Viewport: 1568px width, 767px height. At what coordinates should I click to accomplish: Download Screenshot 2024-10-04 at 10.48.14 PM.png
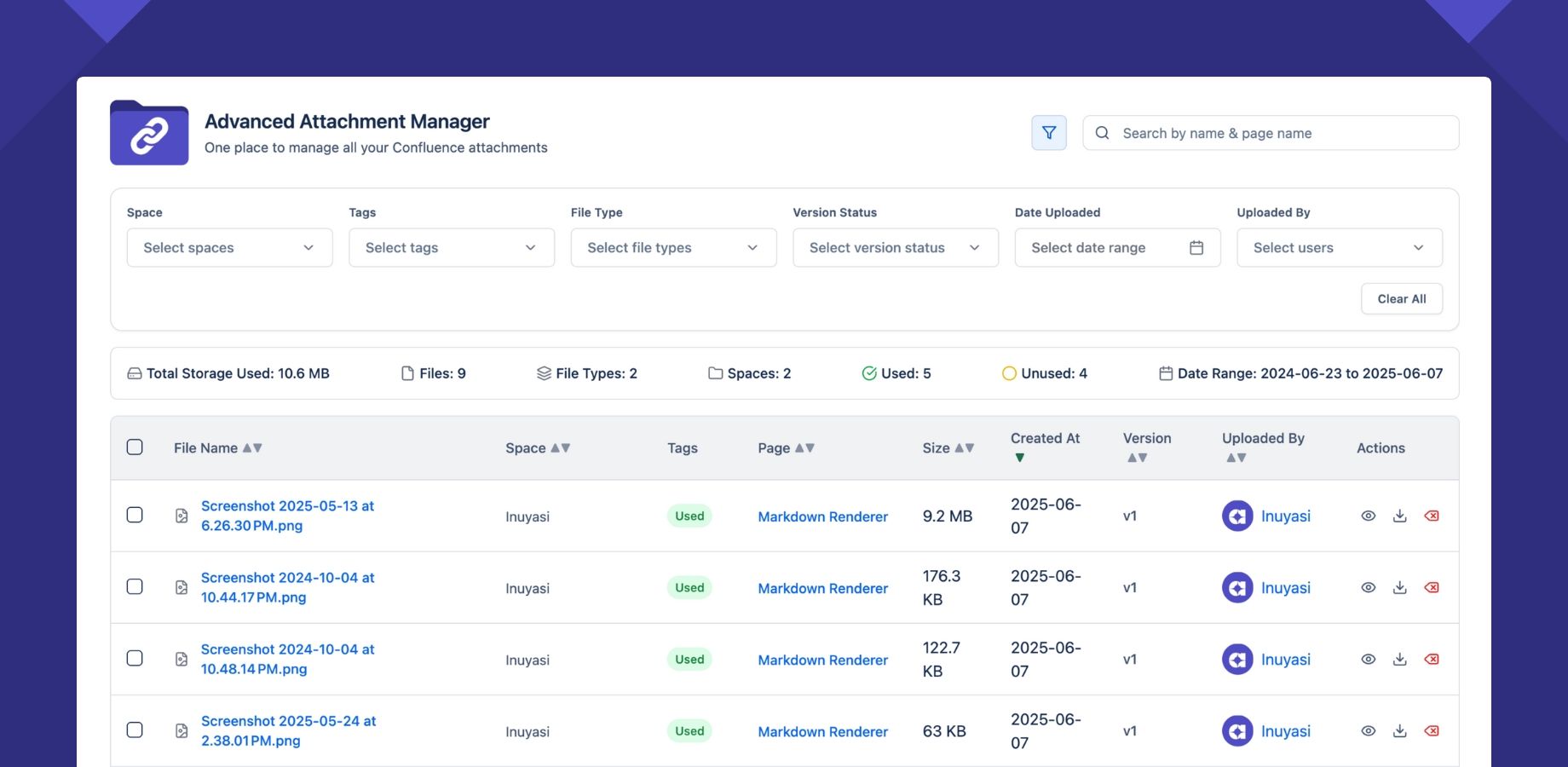[1400, 659]
